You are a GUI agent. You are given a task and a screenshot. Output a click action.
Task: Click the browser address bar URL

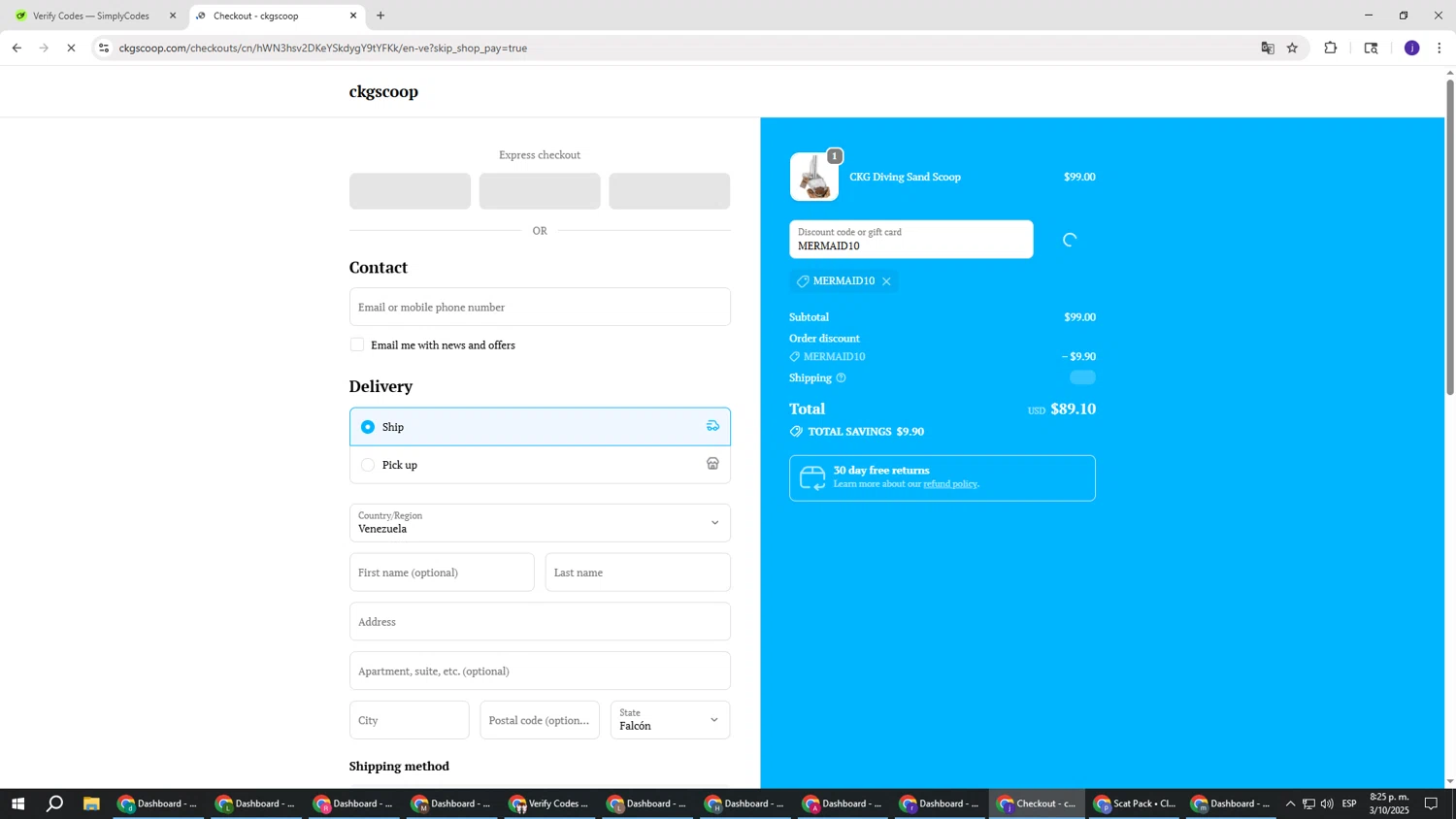pyautogui.click(x=323, y=48)
